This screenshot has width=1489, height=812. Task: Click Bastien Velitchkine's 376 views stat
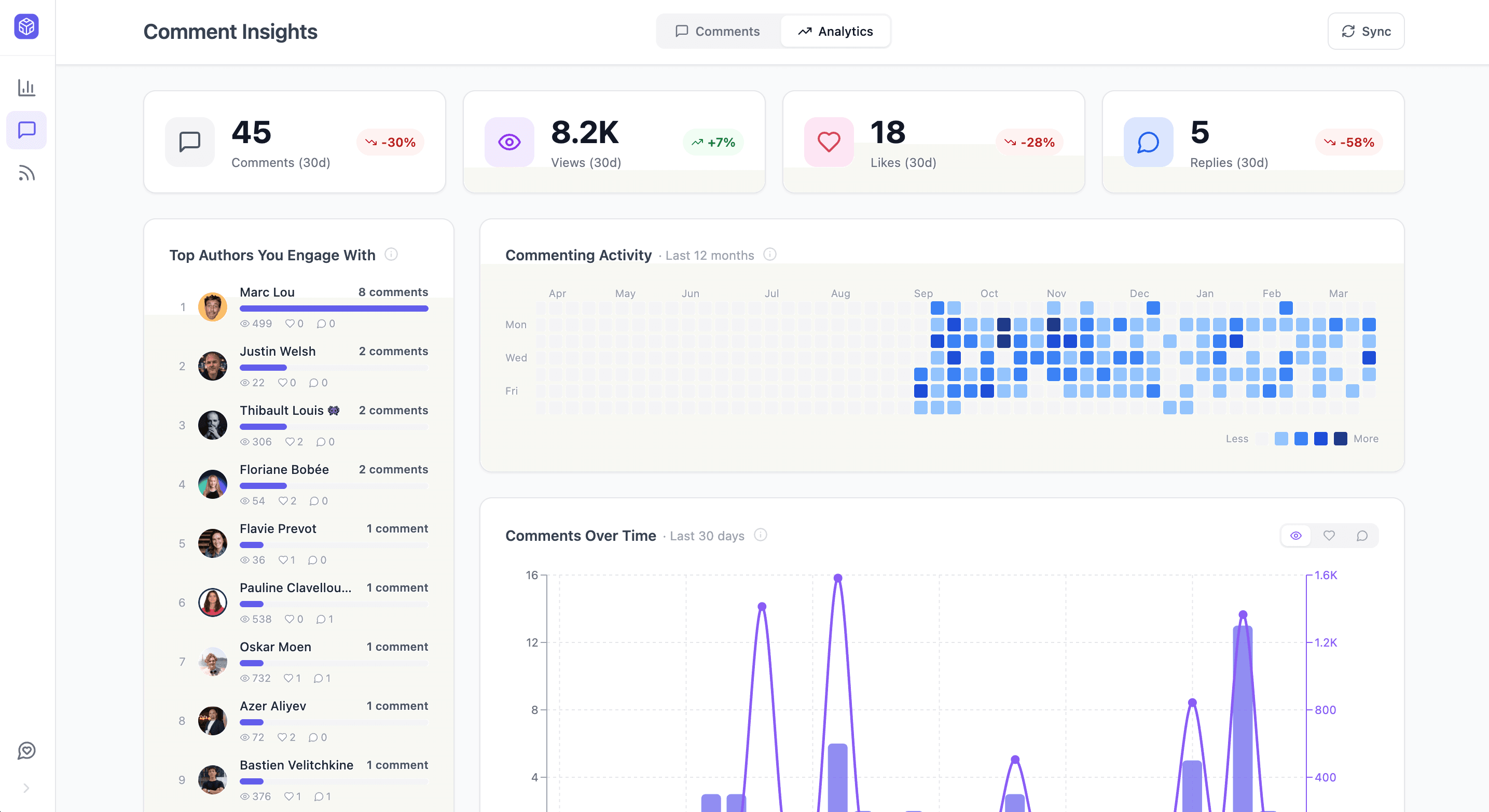pos(255,796)
